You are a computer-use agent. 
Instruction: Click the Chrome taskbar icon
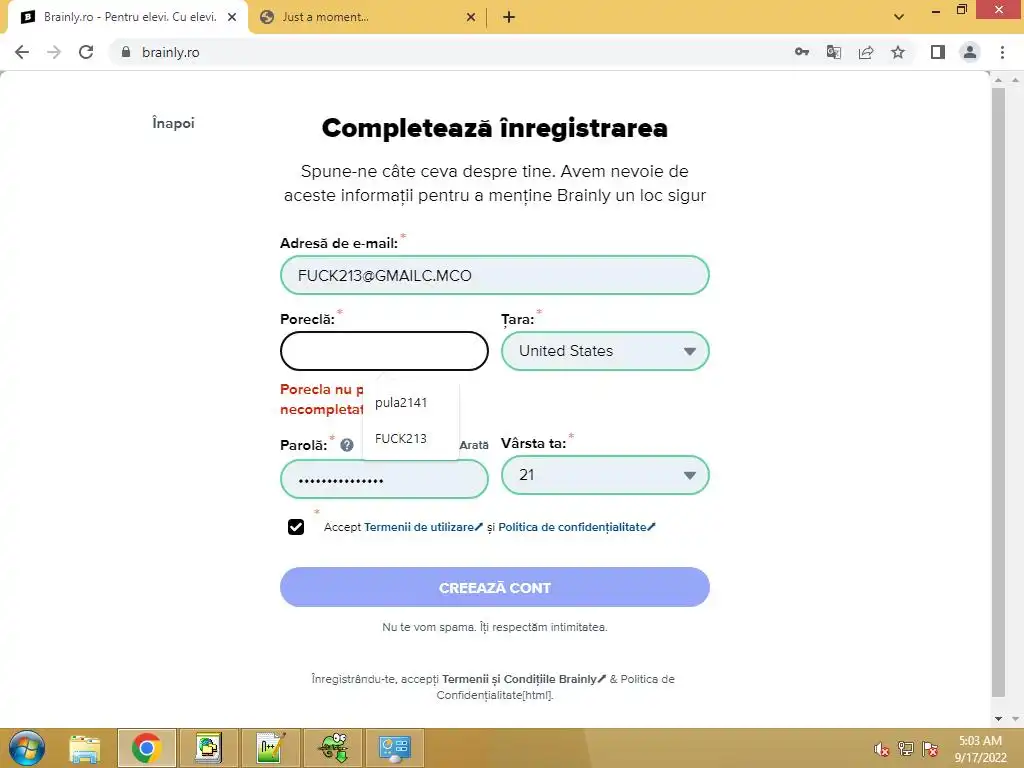(x=146, y=748)
